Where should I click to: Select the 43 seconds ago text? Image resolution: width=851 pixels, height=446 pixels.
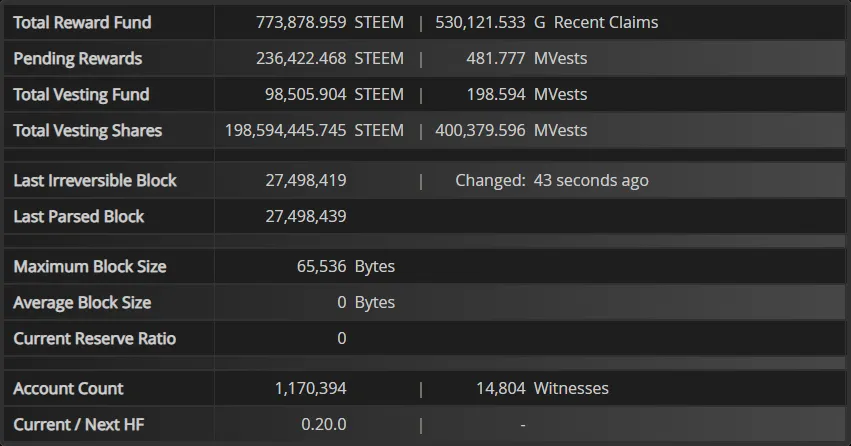point(591,181)
